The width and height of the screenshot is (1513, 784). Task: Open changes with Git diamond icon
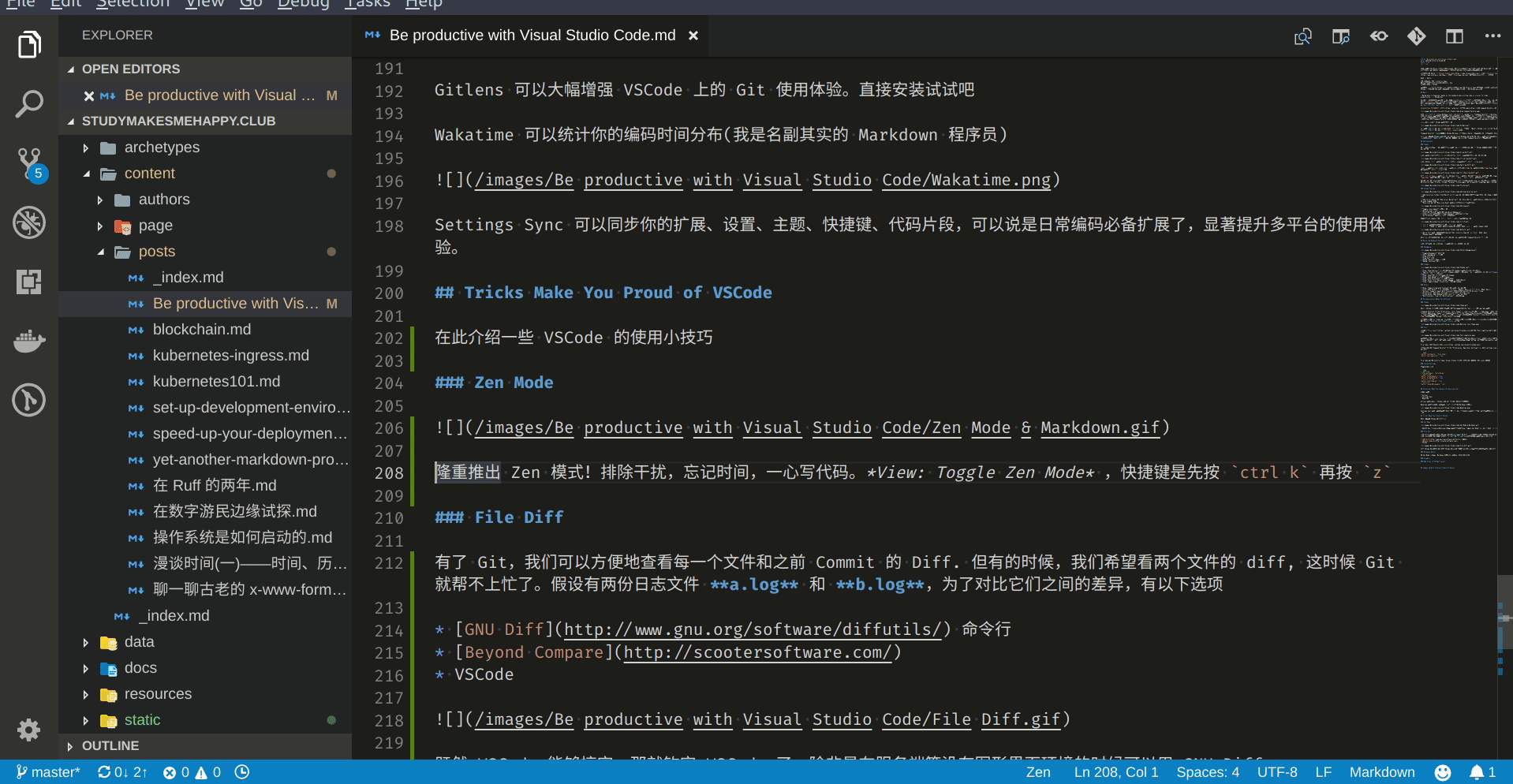click(x=1417, y=36)
